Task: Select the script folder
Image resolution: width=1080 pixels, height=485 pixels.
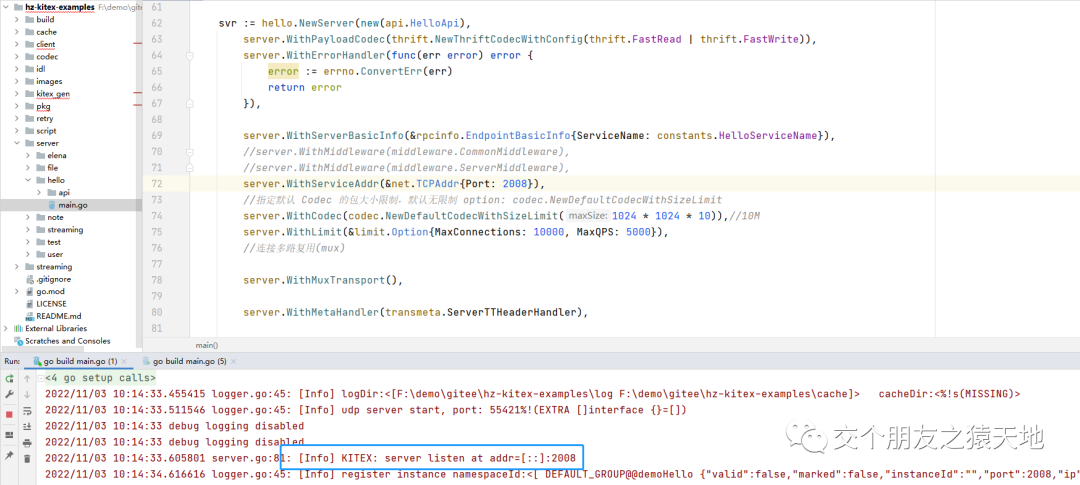Action: pyautogui.click(x=45, y=131)
